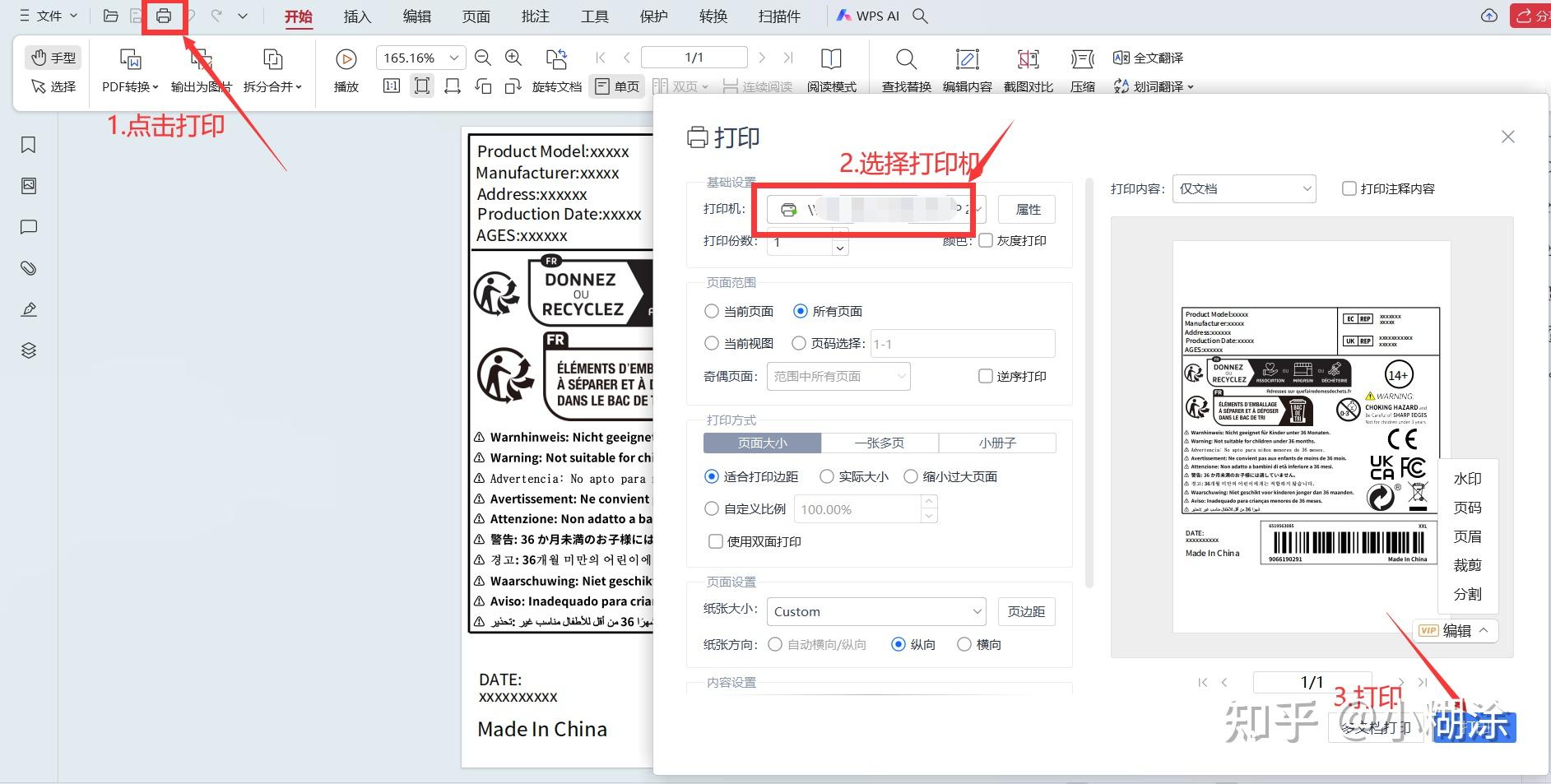Screen dimensions: 1551x784
Task: Expand the VIP Edit menu
Action: click(x=1455, y=630)
